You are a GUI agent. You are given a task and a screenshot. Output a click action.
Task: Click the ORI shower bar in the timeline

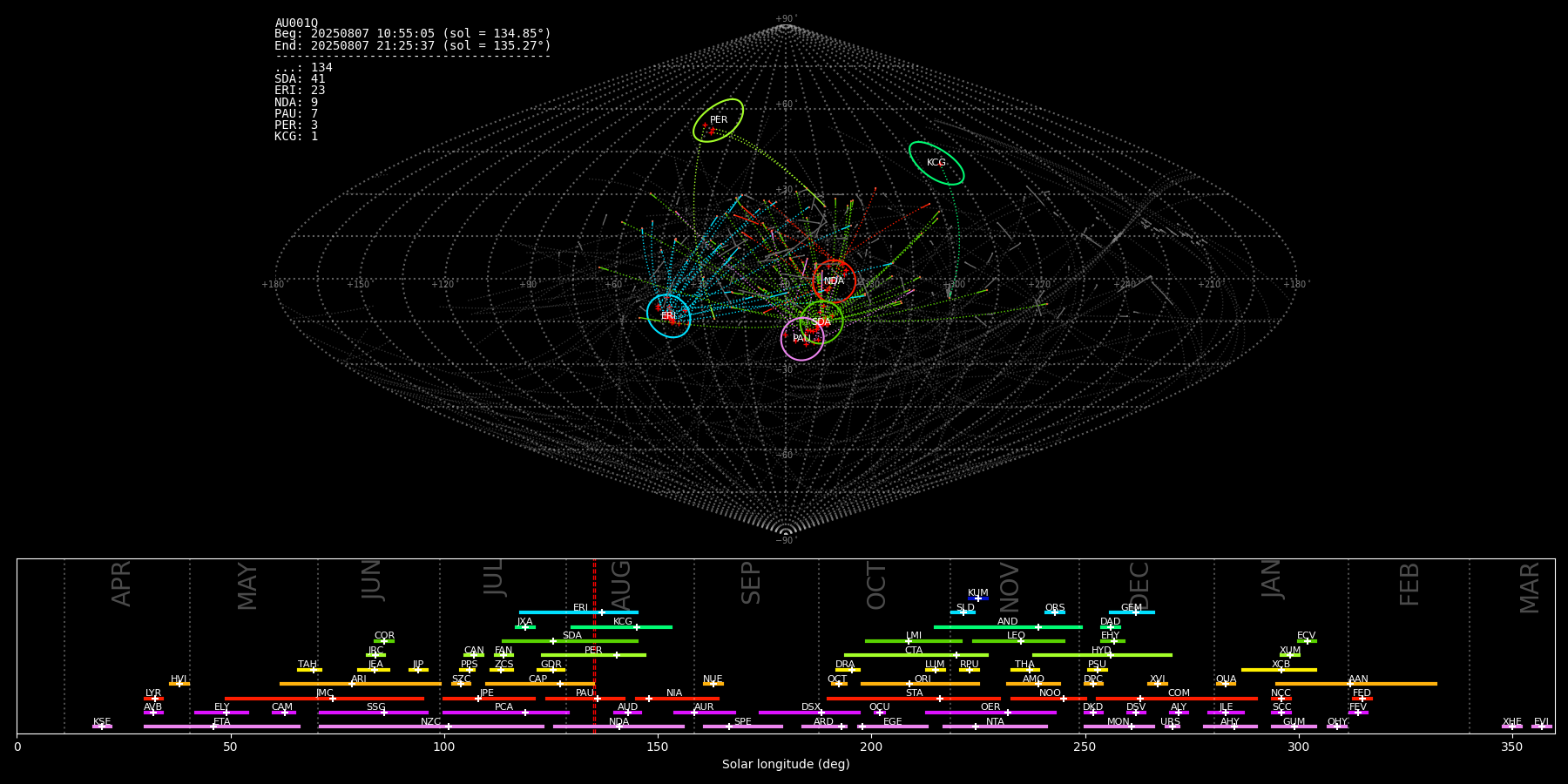[920, 684]
